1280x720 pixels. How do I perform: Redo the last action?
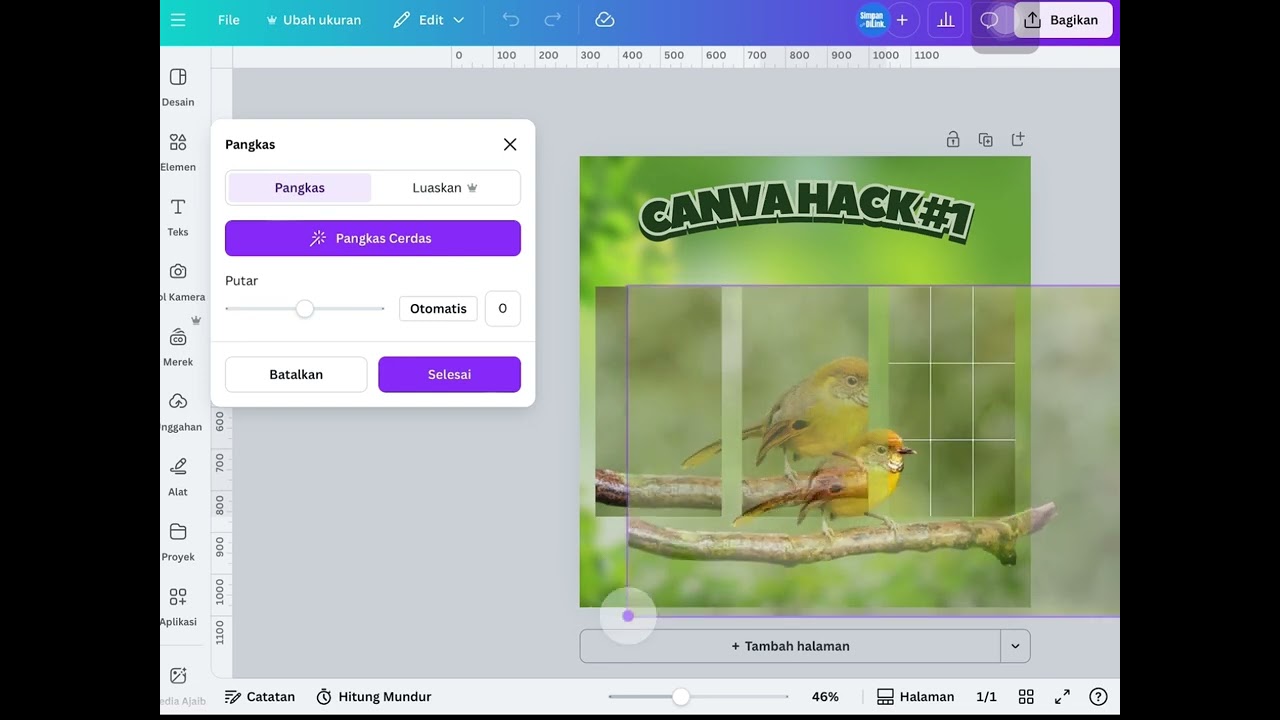click(x=552, y=20)
